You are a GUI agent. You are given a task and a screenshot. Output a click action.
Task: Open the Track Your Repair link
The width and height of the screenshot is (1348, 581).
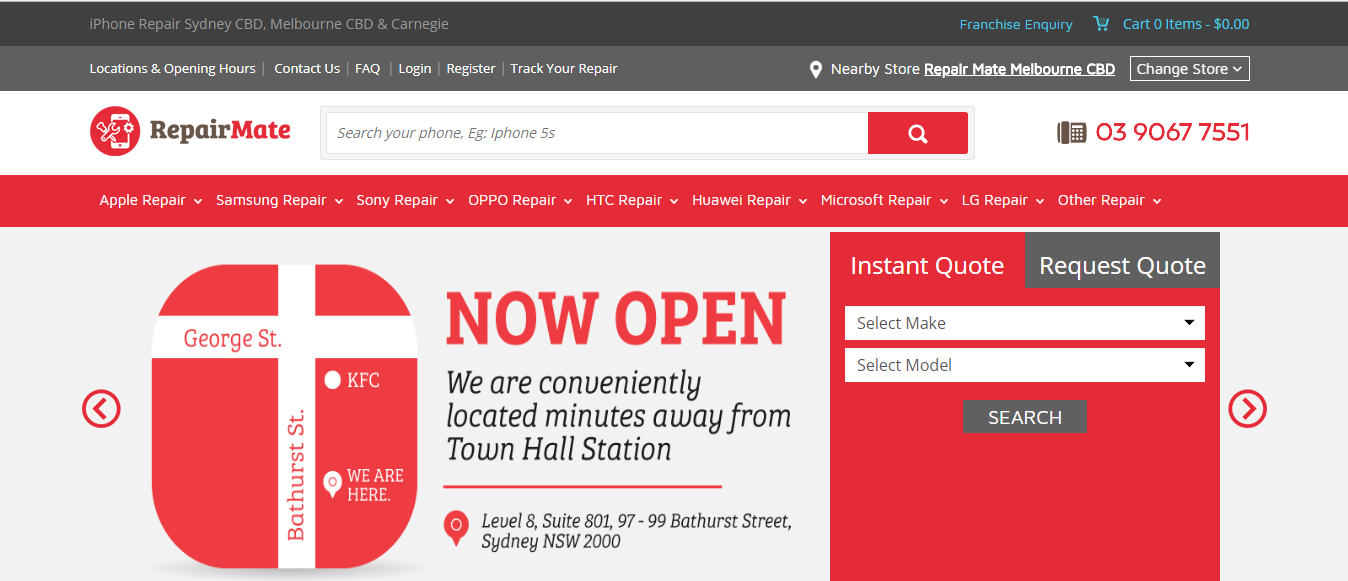(x=563, y=69)
